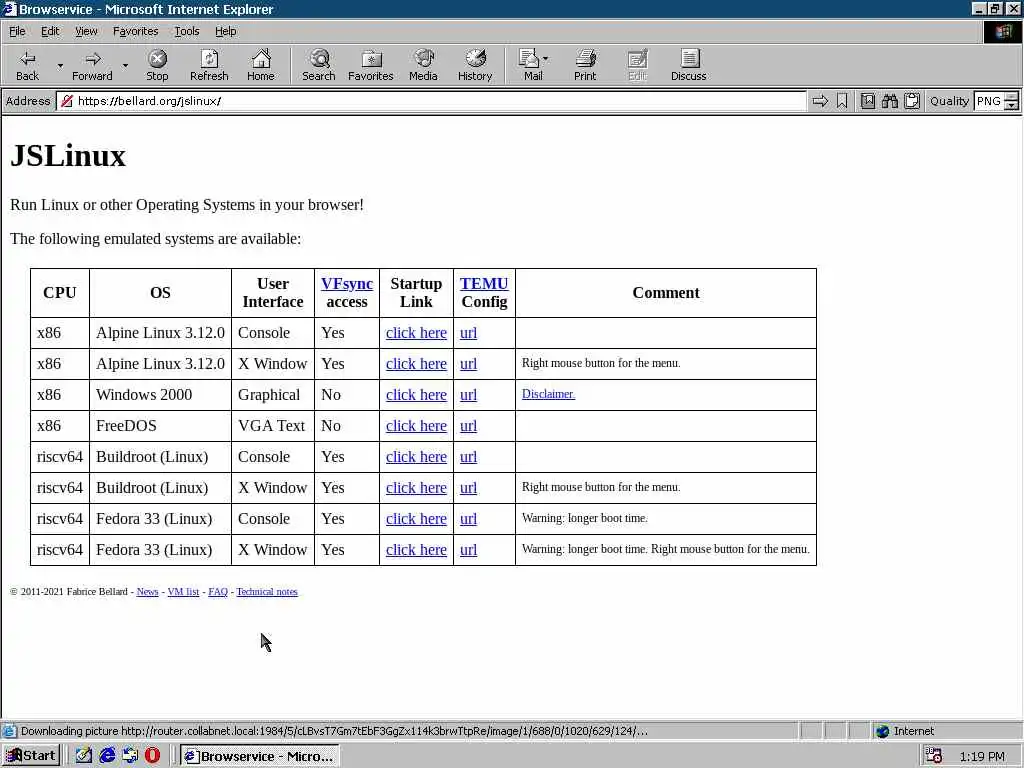The width and height of the screenshot is (1024, 768).
Task: Click 'click here' for FreeDOS
Action: point(416,426)
